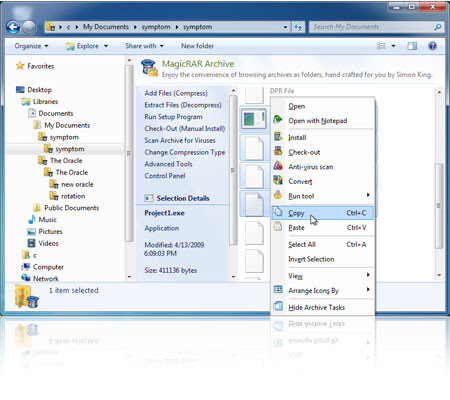
Task: Click the Network icon in tree
Action: point(26,278)
